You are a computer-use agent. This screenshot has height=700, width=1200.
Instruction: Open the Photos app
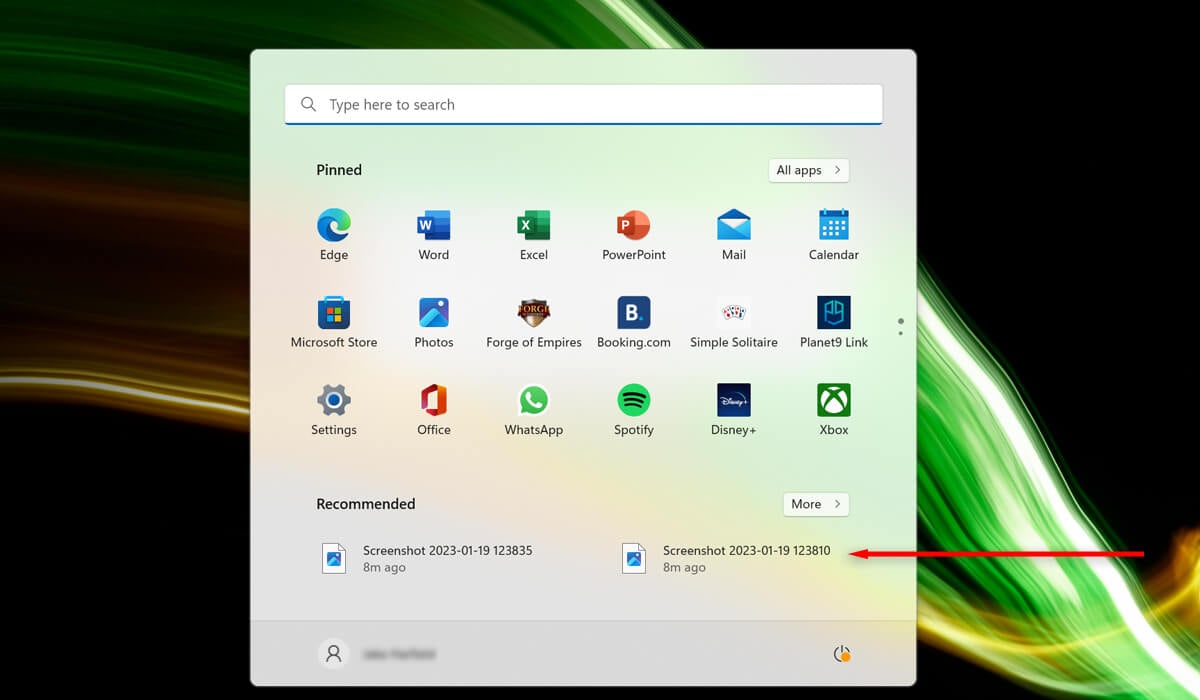pyautogui.click(x=434, y=313)
